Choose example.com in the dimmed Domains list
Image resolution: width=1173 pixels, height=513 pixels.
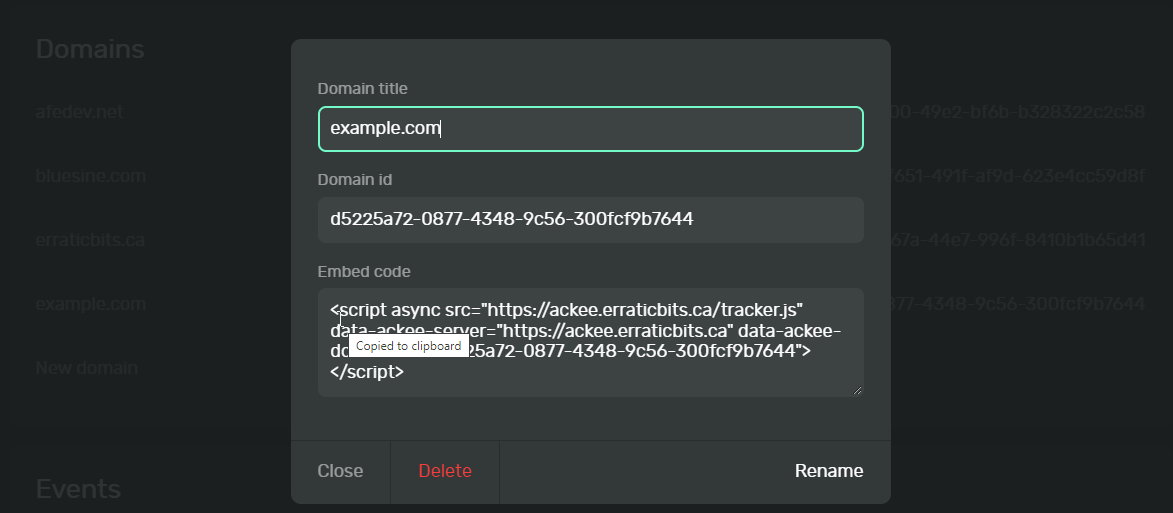pos(91,303)
